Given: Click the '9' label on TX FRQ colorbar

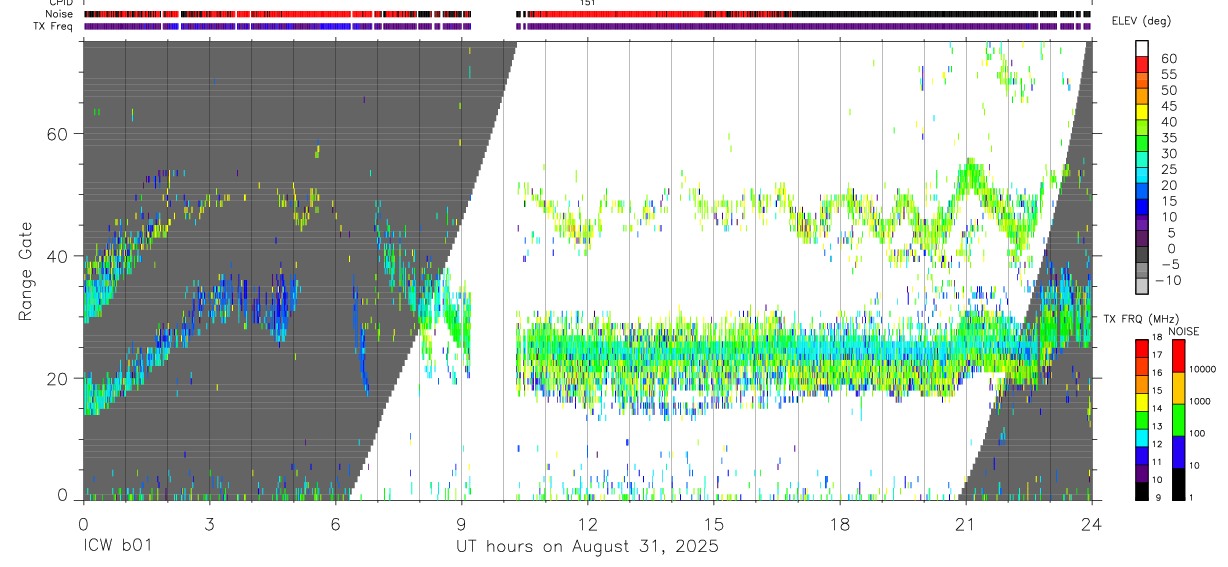Looking at the screenshot, I should (1156, 498).
